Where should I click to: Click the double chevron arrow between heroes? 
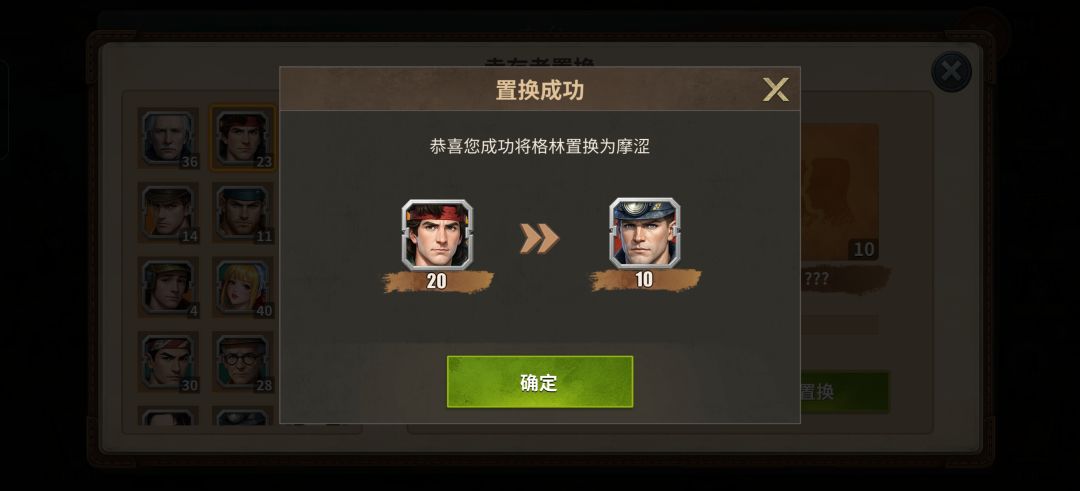coord(539,238)
